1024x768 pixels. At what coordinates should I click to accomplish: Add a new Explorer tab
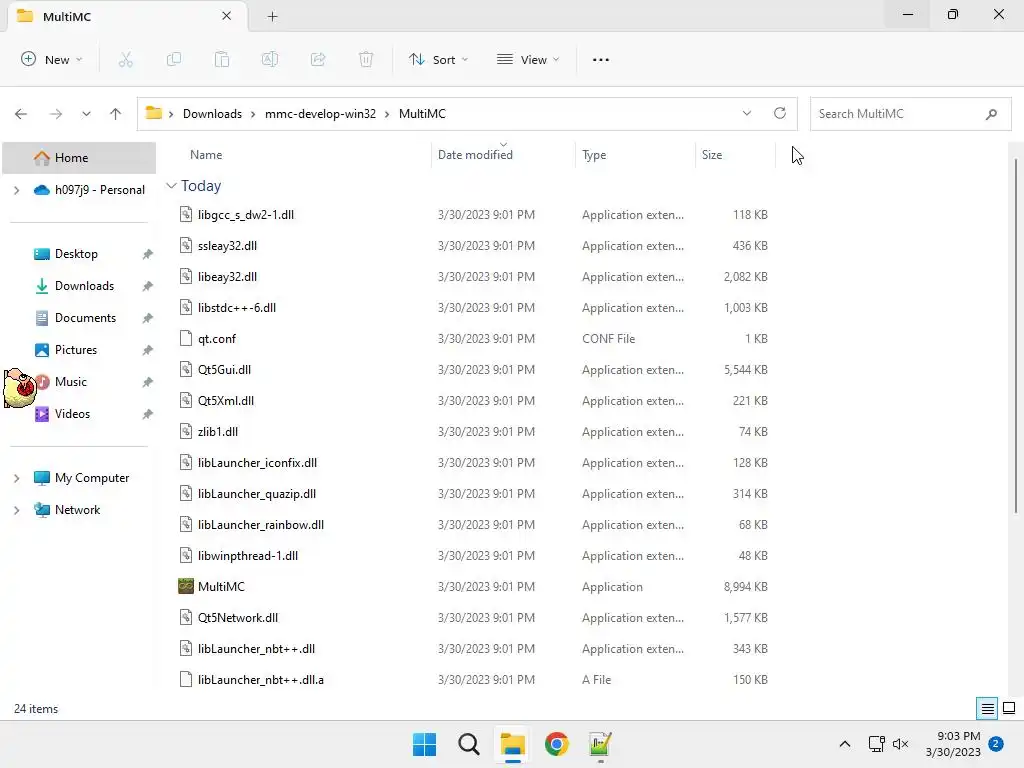(272, 16)
